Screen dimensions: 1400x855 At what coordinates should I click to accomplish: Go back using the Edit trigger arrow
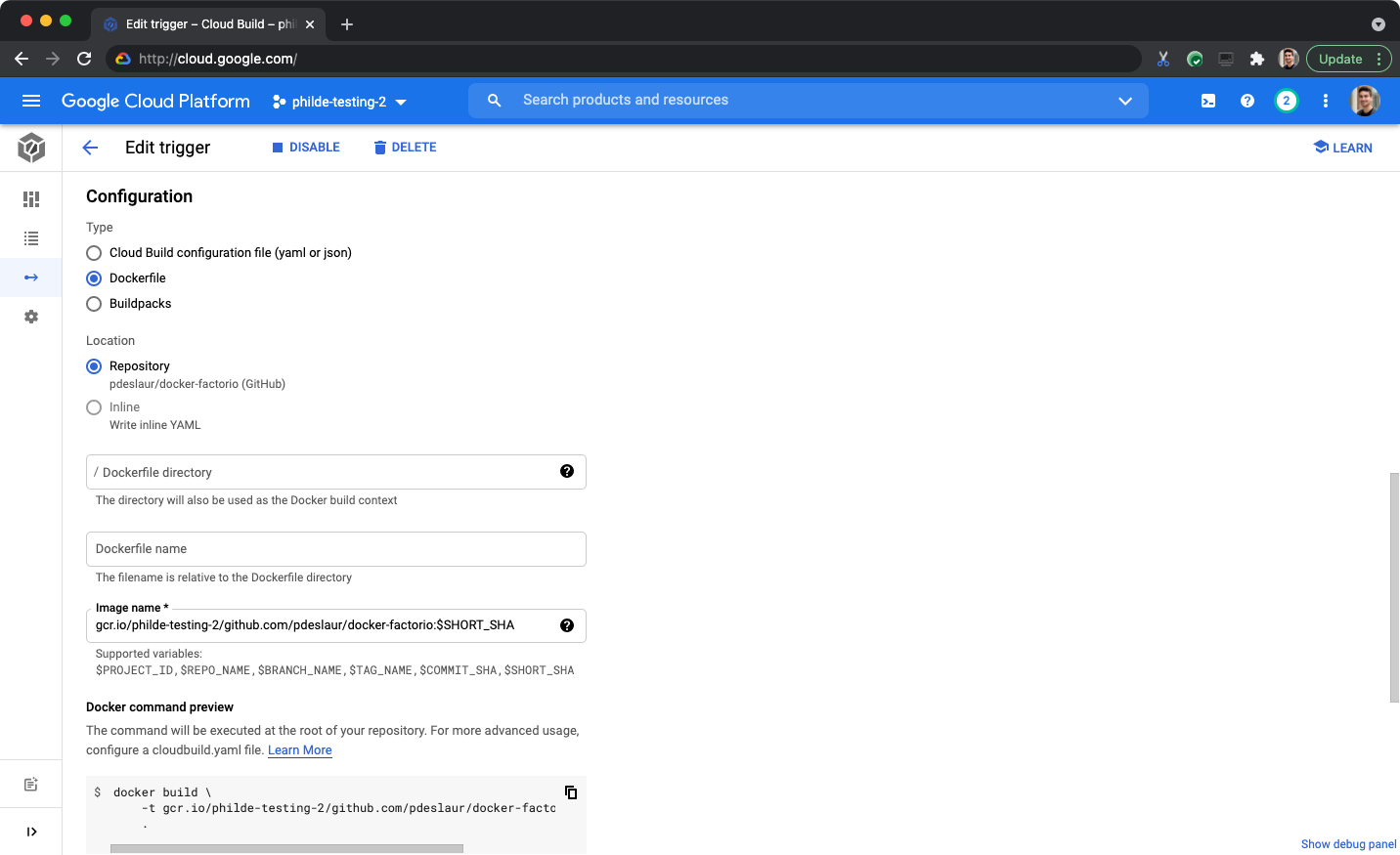(90, 148)
